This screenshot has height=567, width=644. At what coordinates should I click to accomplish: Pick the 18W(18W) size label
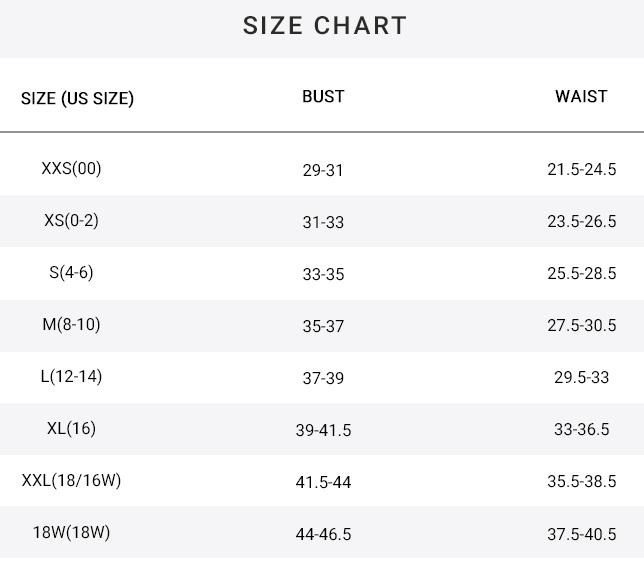[71, 532]
